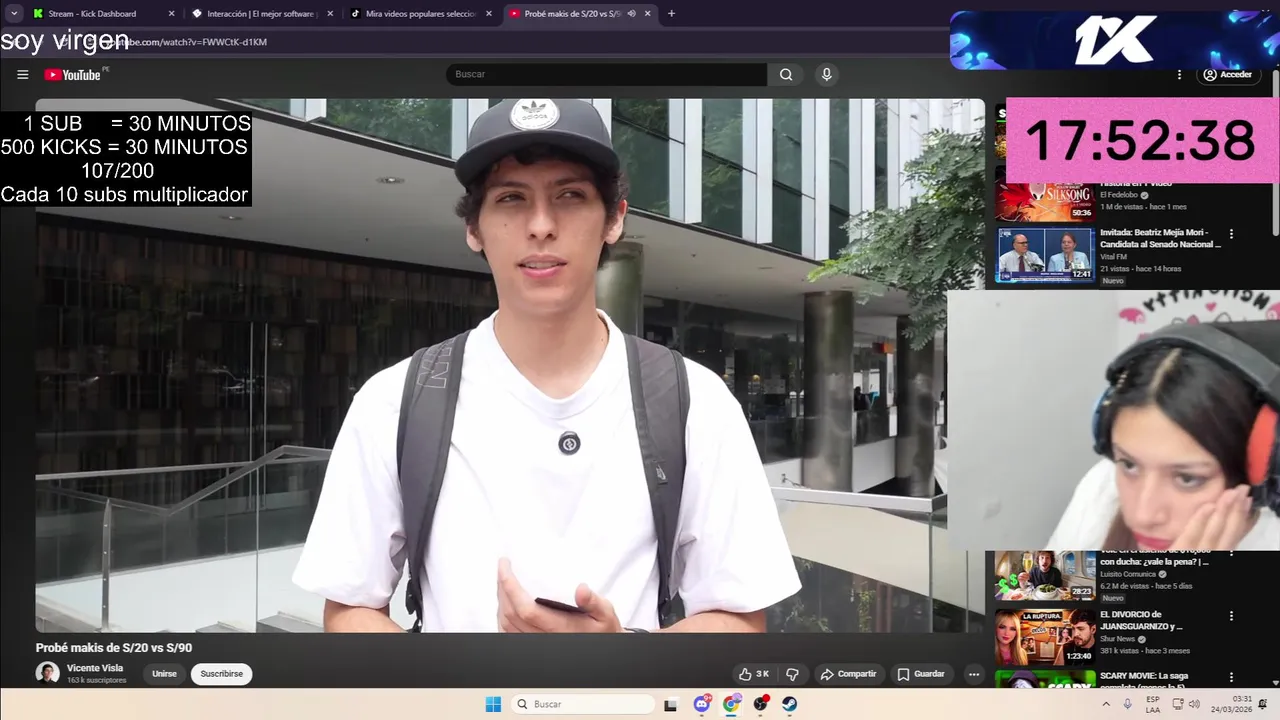This screenshot has width=1280, height=720.
Task: Open Task View on the taskbar
Action: (x=670, y=704)
